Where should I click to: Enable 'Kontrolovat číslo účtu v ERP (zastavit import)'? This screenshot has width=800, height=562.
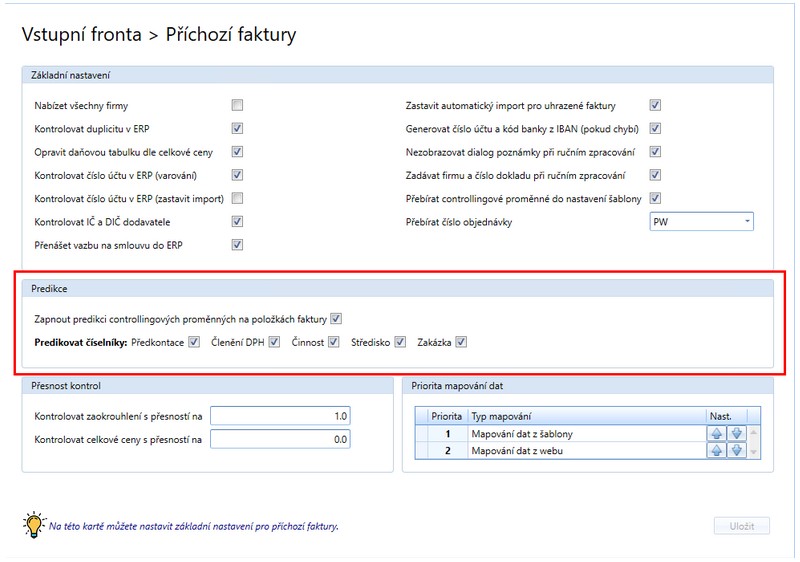pyautogui.click(x=237, y=198)
